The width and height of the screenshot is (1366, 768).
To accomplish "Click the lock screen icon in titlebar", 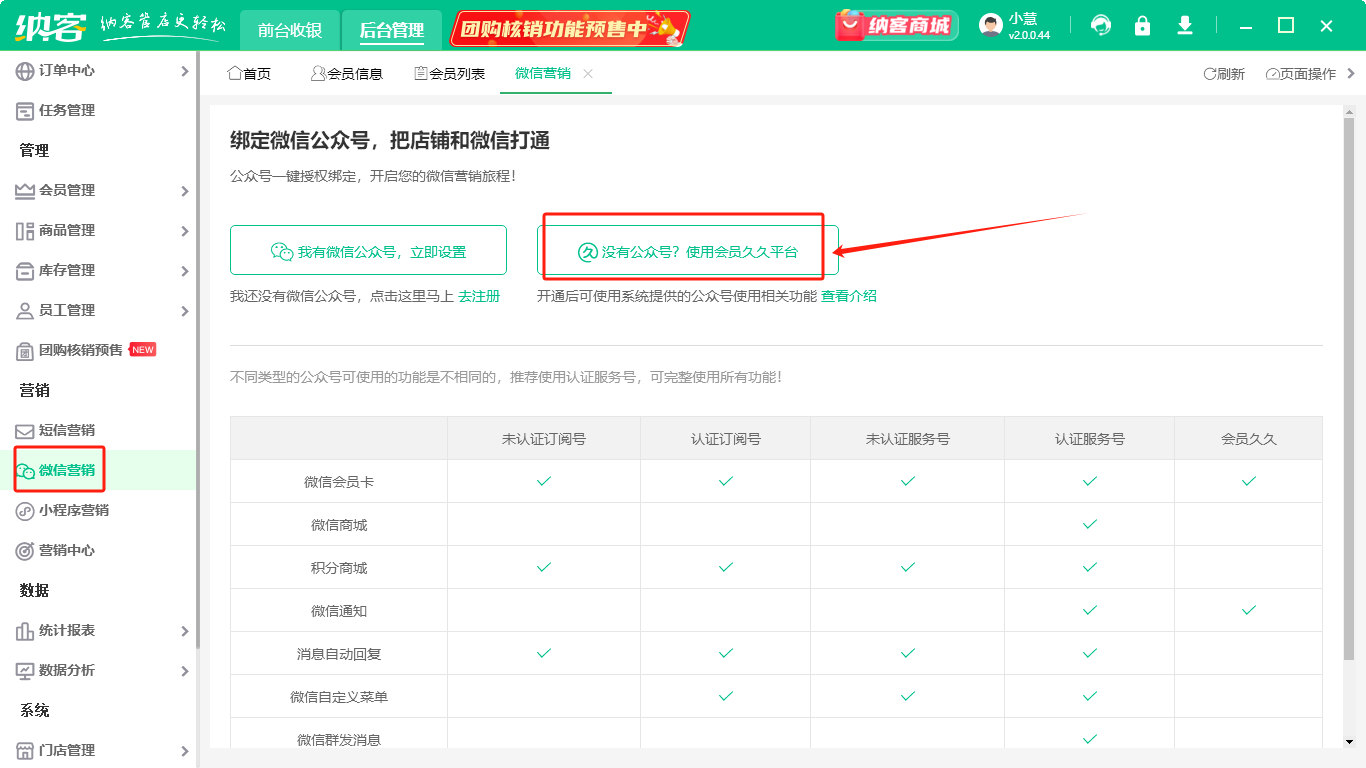I will click(1143, 25).
